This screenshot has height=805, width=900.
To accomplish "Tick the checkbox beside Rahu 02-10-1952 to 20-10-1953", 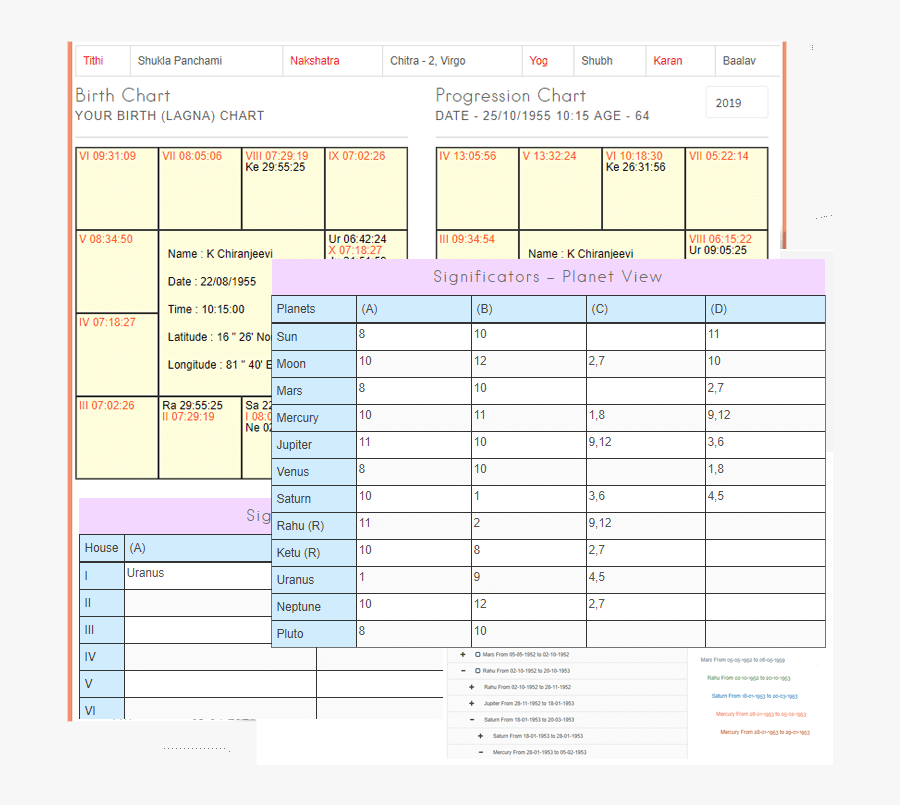I will tap(477, 671).
